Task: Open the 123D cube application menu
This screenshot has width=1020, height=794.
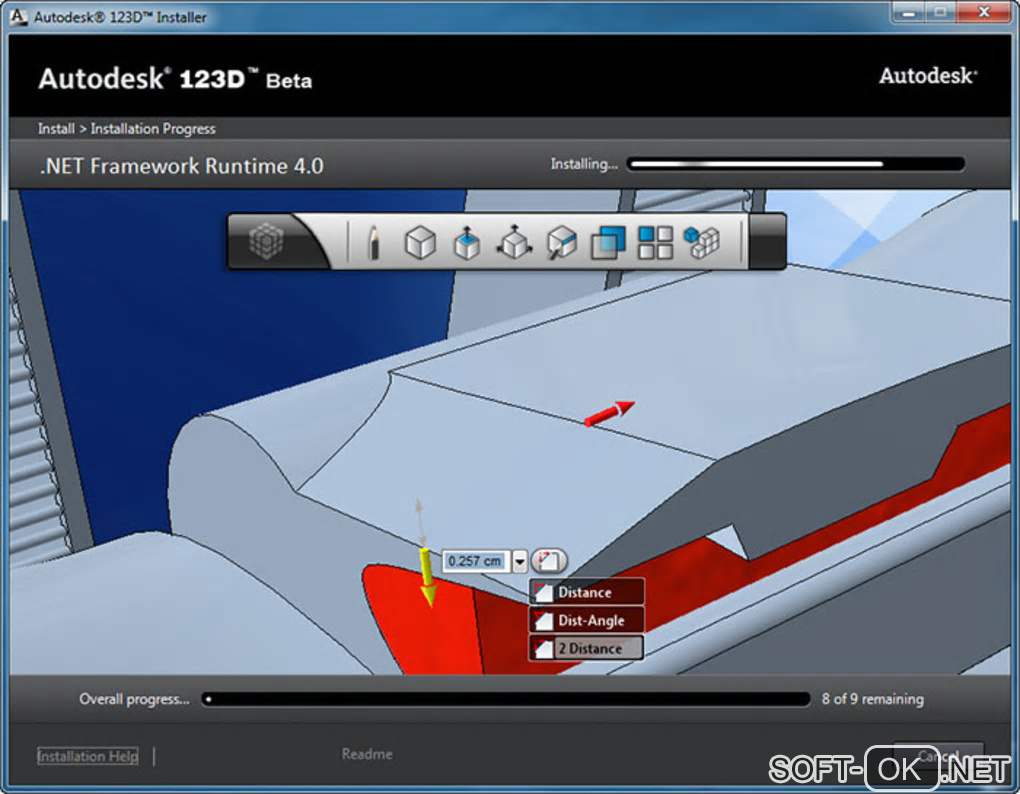Action: (266, 241)
